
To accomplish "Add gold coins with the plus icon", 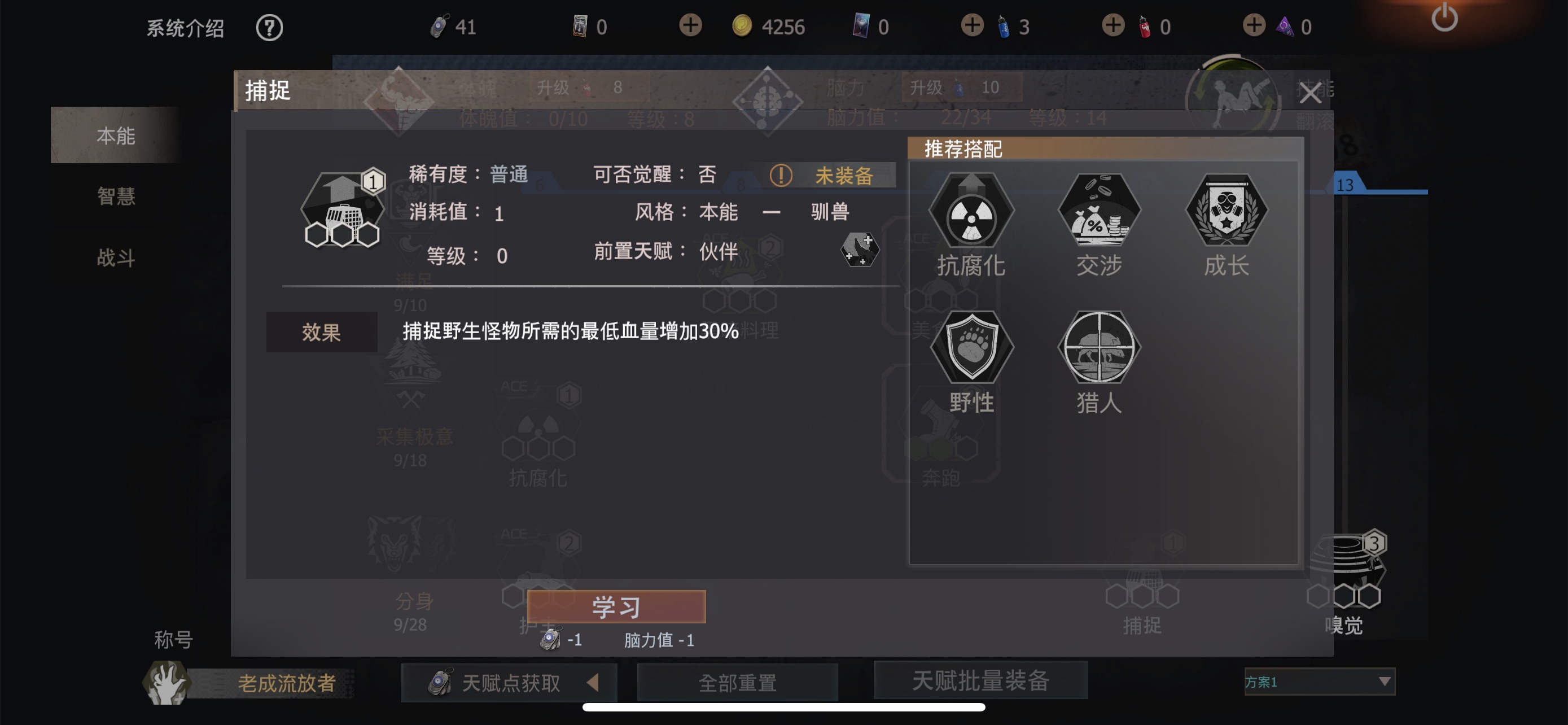I will pos(690,25).
